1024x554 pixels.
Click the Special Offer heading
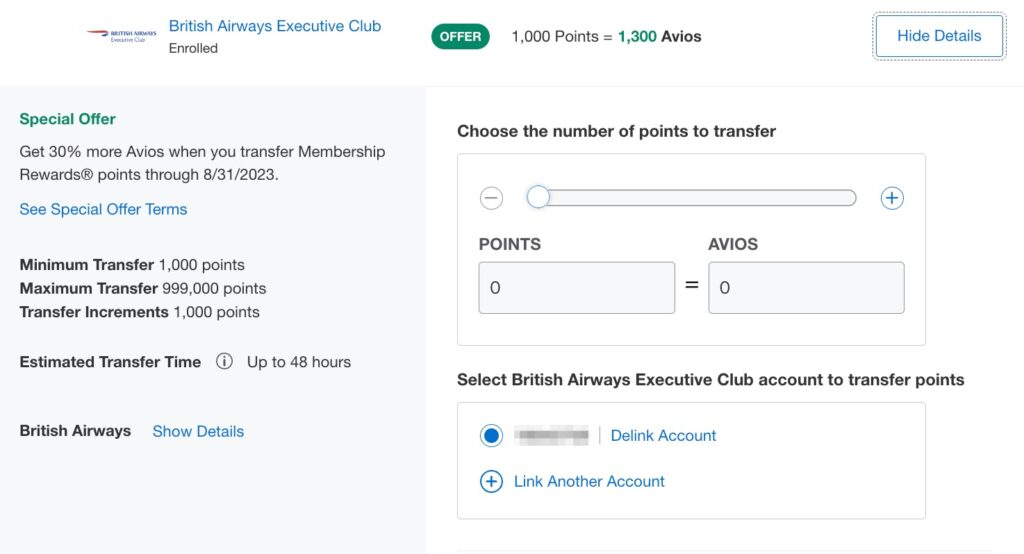point(68,119)
